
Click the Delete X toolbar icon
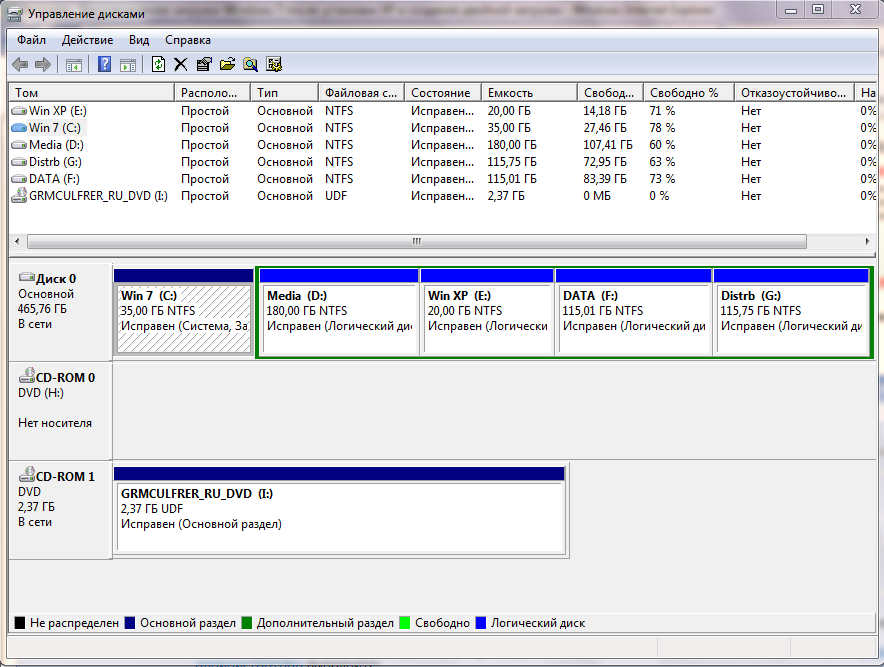(x=181, y=64)
